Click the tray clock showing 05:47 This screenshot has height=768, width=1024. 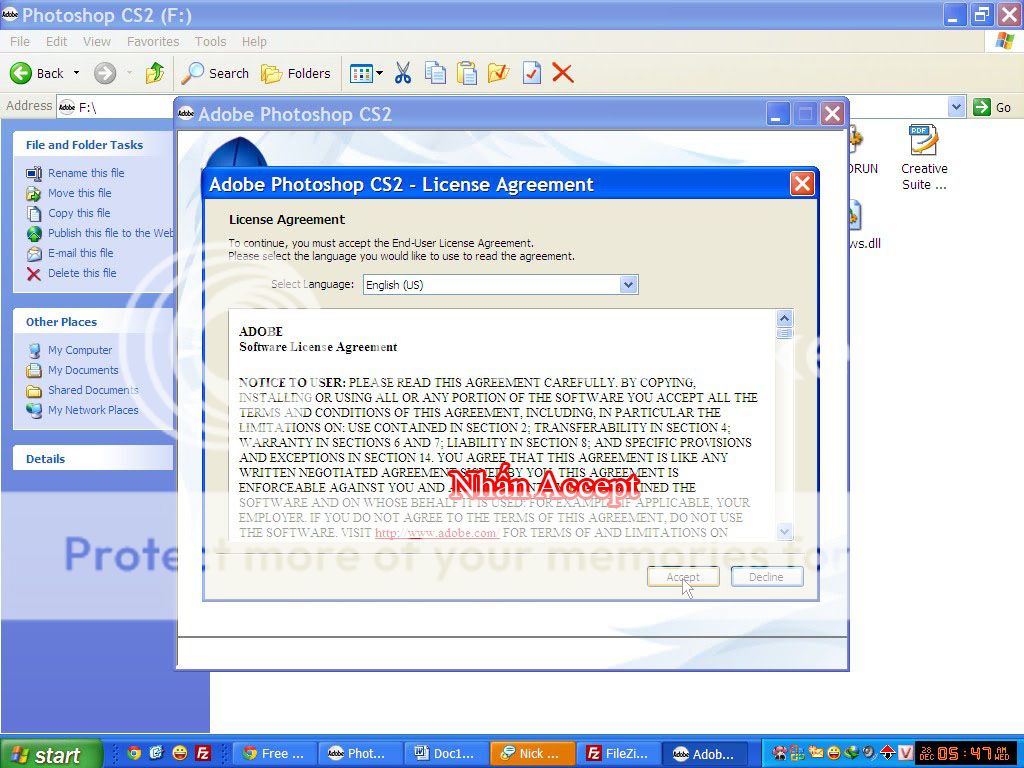coord(965,754)
